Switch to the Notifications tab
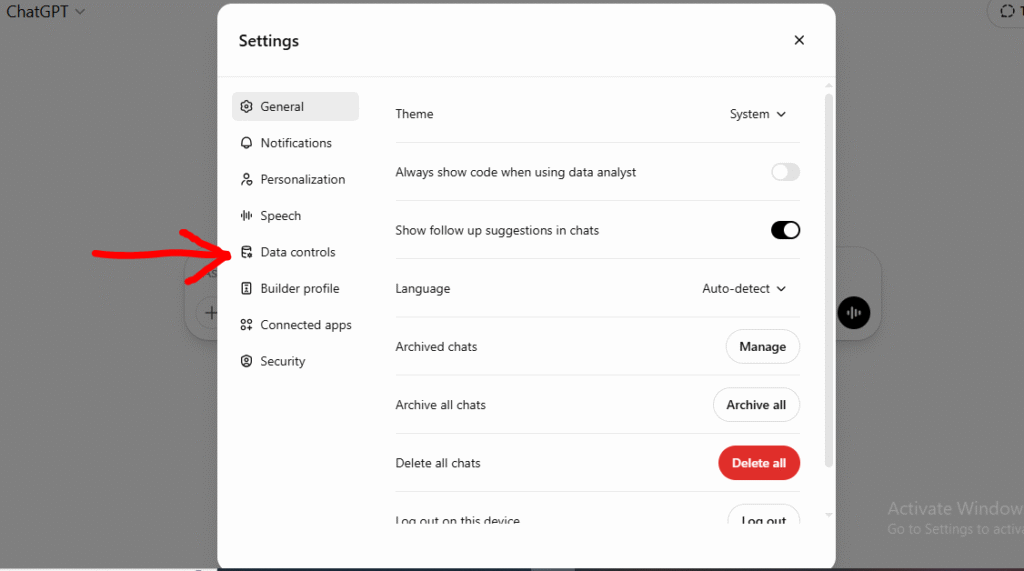This screenshot has height=571, width=1024. click(295, 143)
